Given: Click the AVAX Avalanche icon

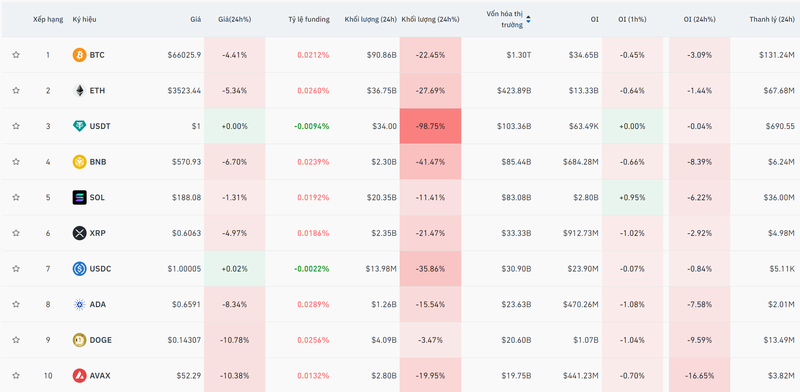Looking at the screenshot, I should (79, 376).
